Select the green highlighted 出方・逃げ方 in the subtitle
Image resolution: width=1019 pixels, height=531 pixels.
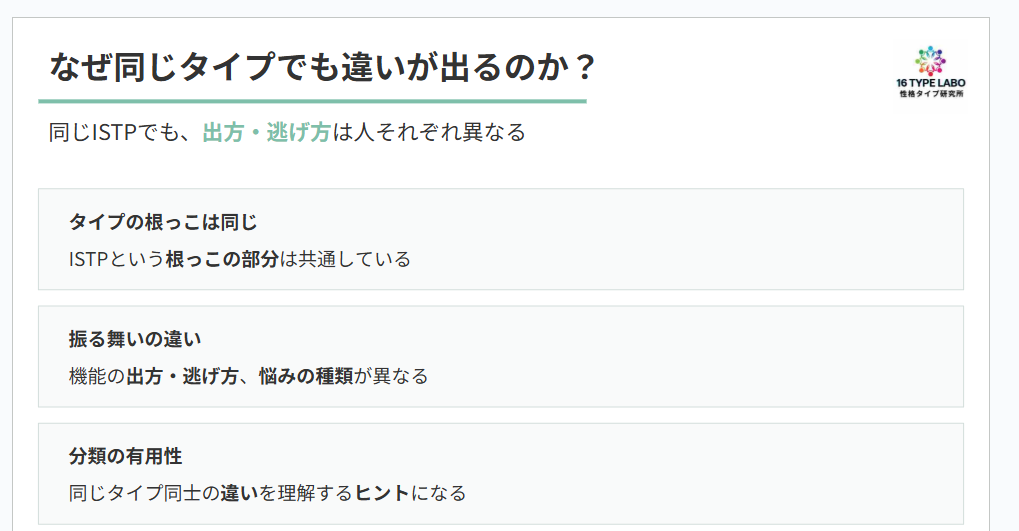tap(266, 132)
